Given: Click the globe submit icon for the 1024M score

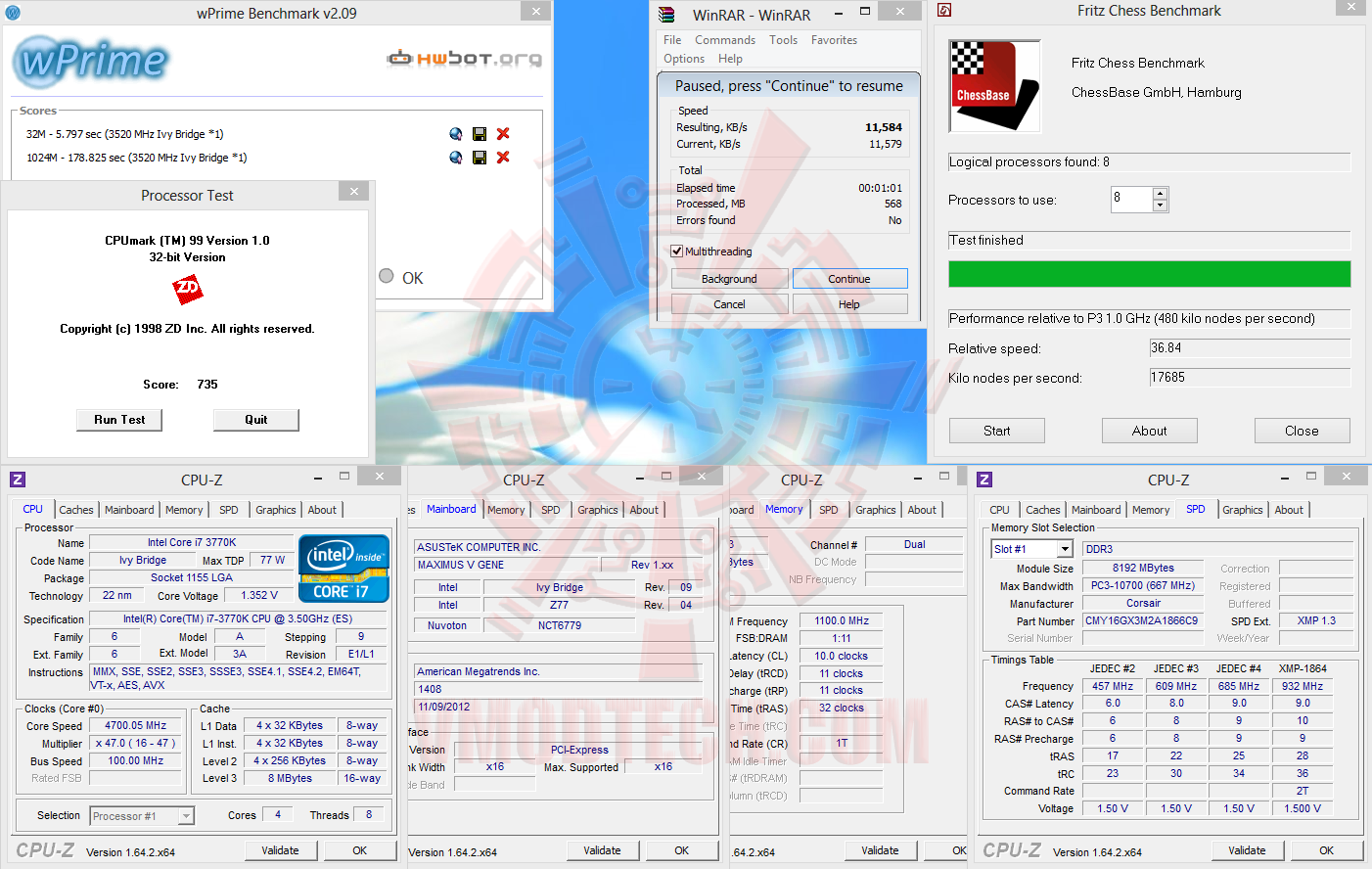Looking at the screenshot, I should click(x=456, y=158).
